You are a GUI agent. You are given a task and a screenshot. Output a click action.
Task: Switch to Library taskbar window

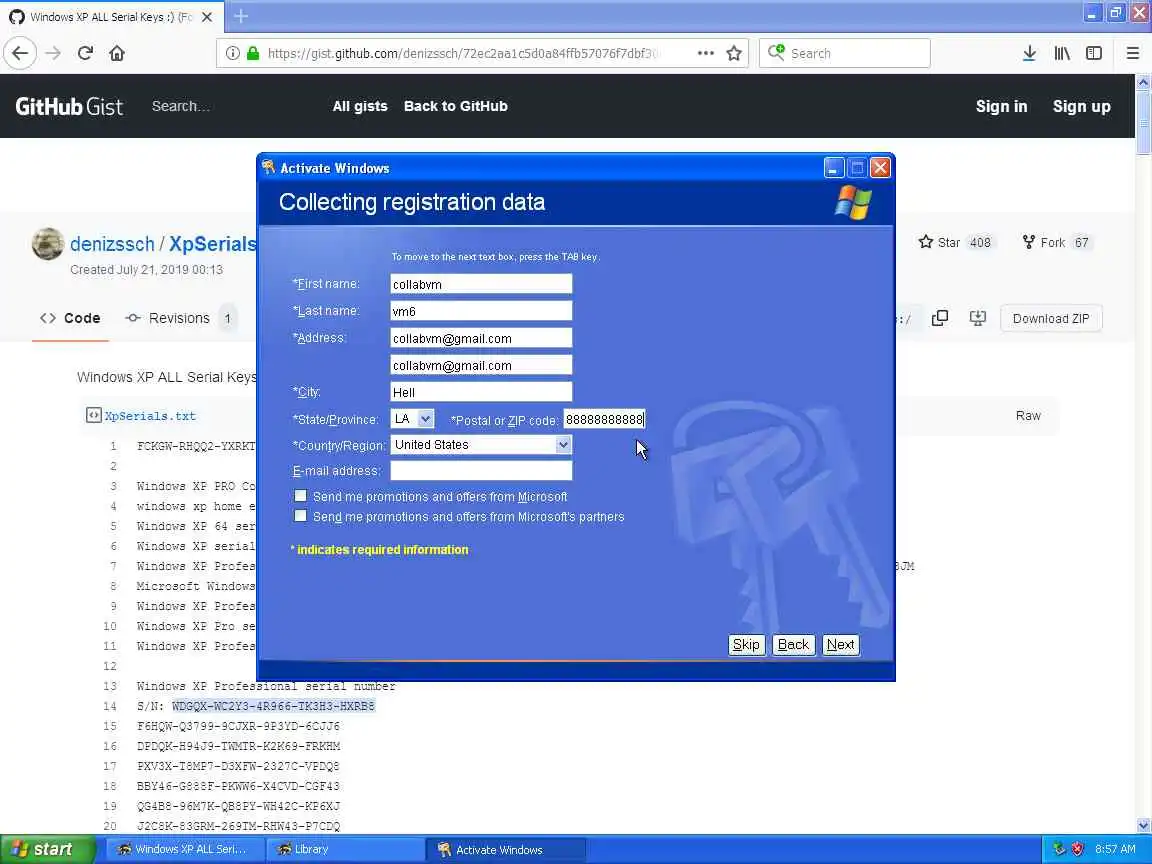[x=344, y=849]
